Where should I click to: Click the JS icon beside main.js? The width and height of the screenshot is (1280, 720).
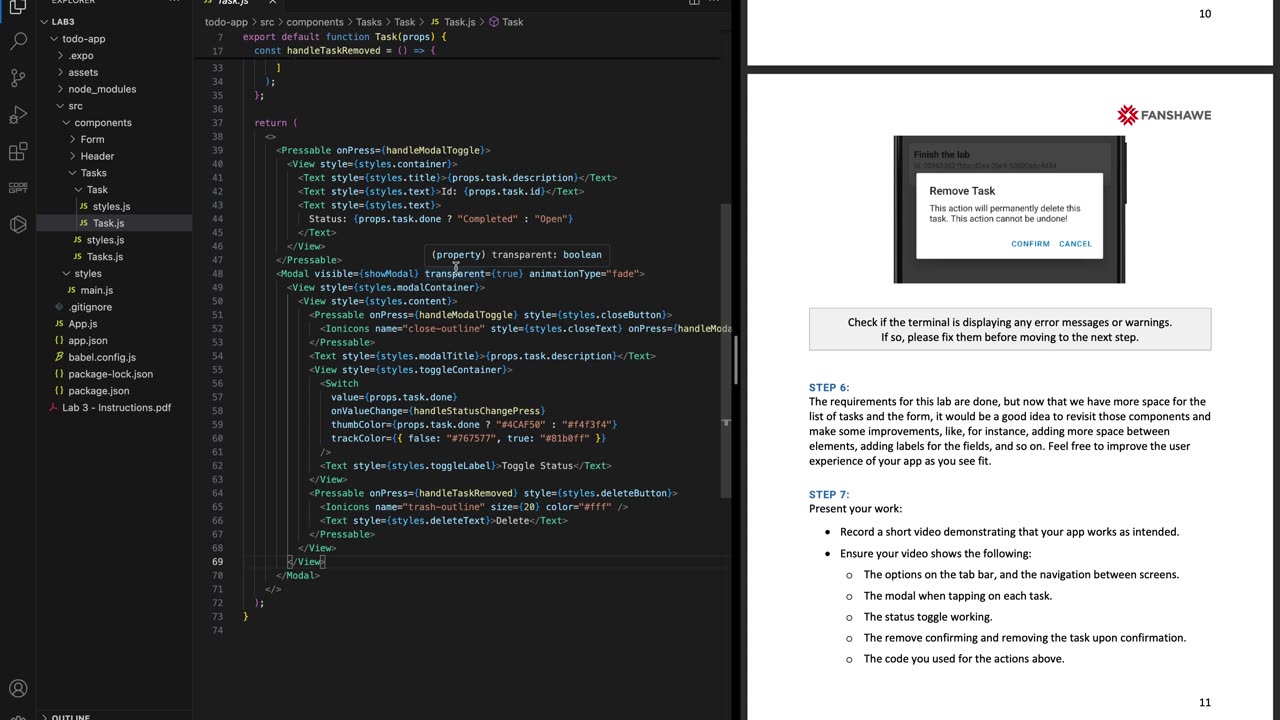click(72, 290)
